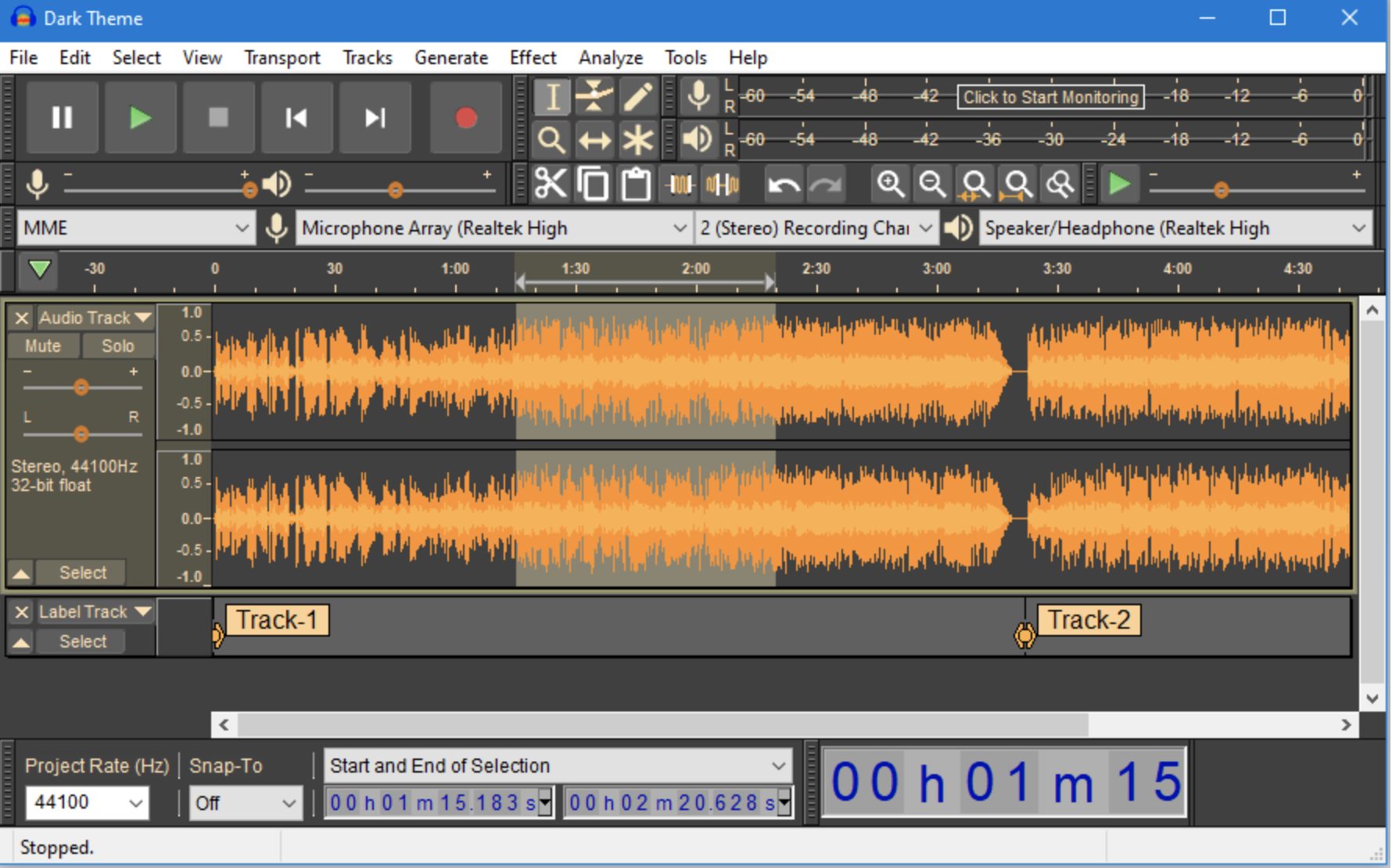This screenshot has height=868, width=1392.
Task: Click the recording meter microphone icon
Action: pyautogui.click(x=698, y=96)
